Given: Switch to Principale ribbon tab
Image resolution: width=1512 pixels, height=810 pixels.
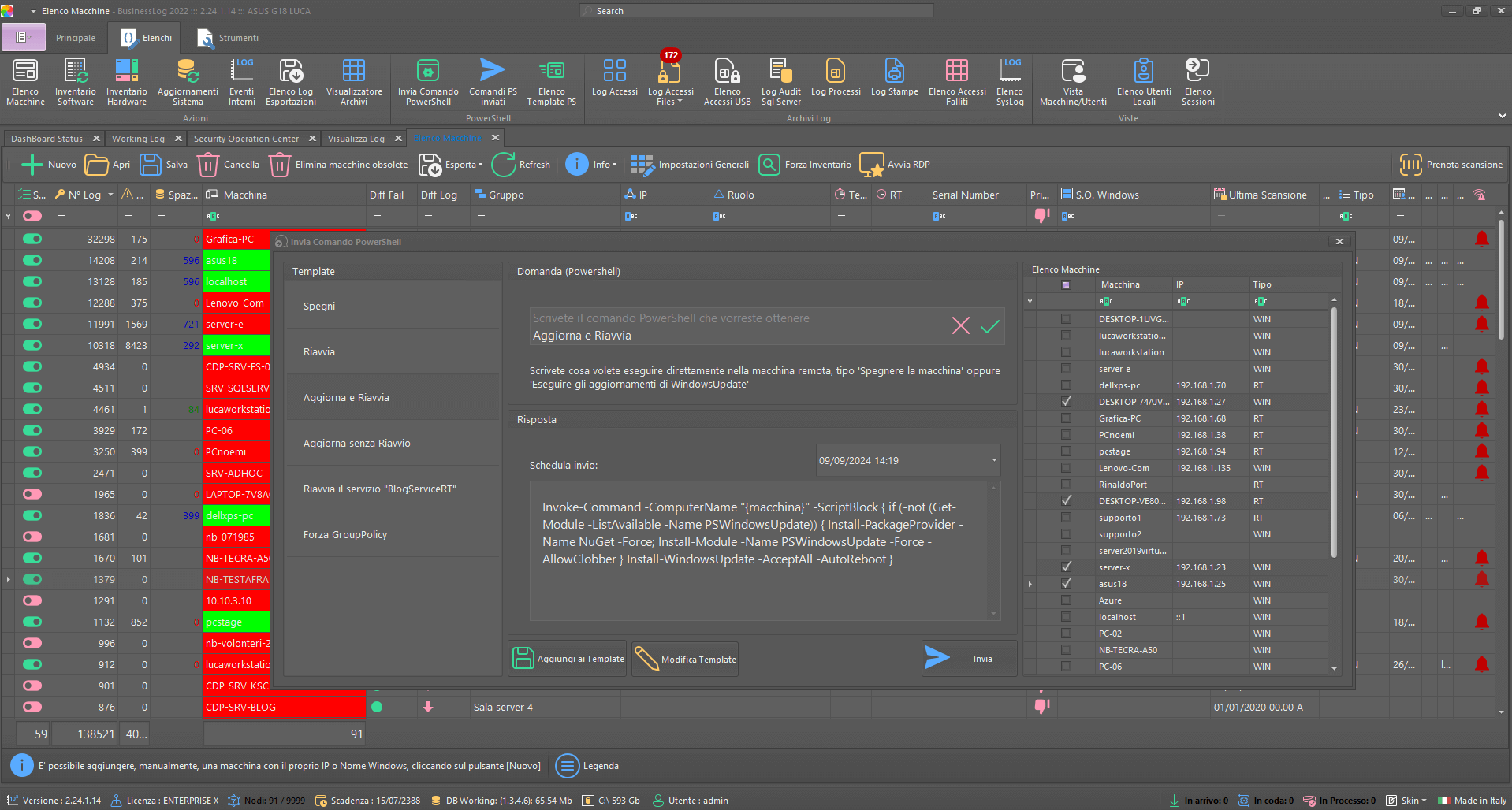Looking at the screenshot, I should point(76,38).
